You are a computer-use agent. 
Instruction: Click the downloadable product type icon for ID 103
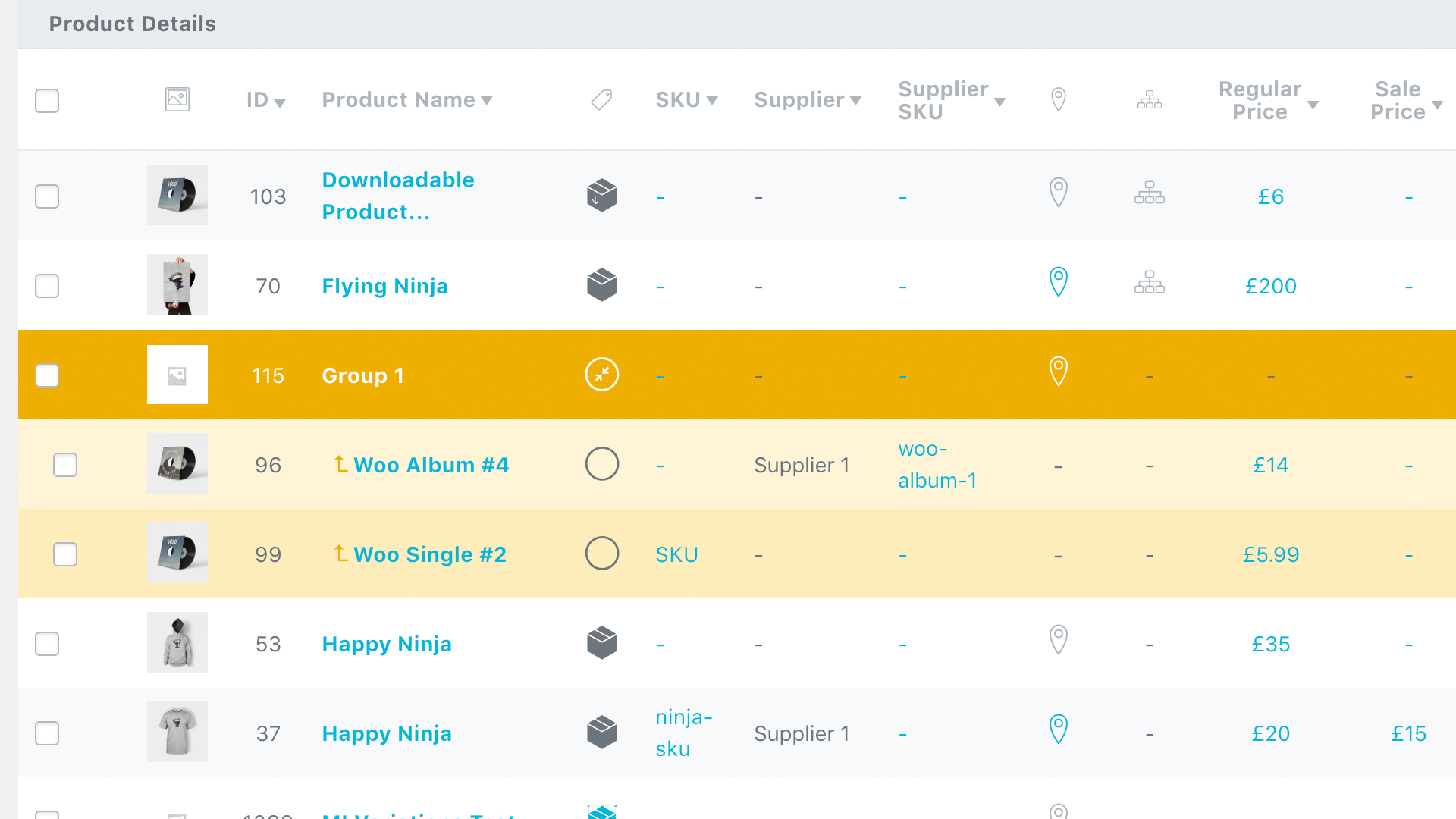pos(601,195)
